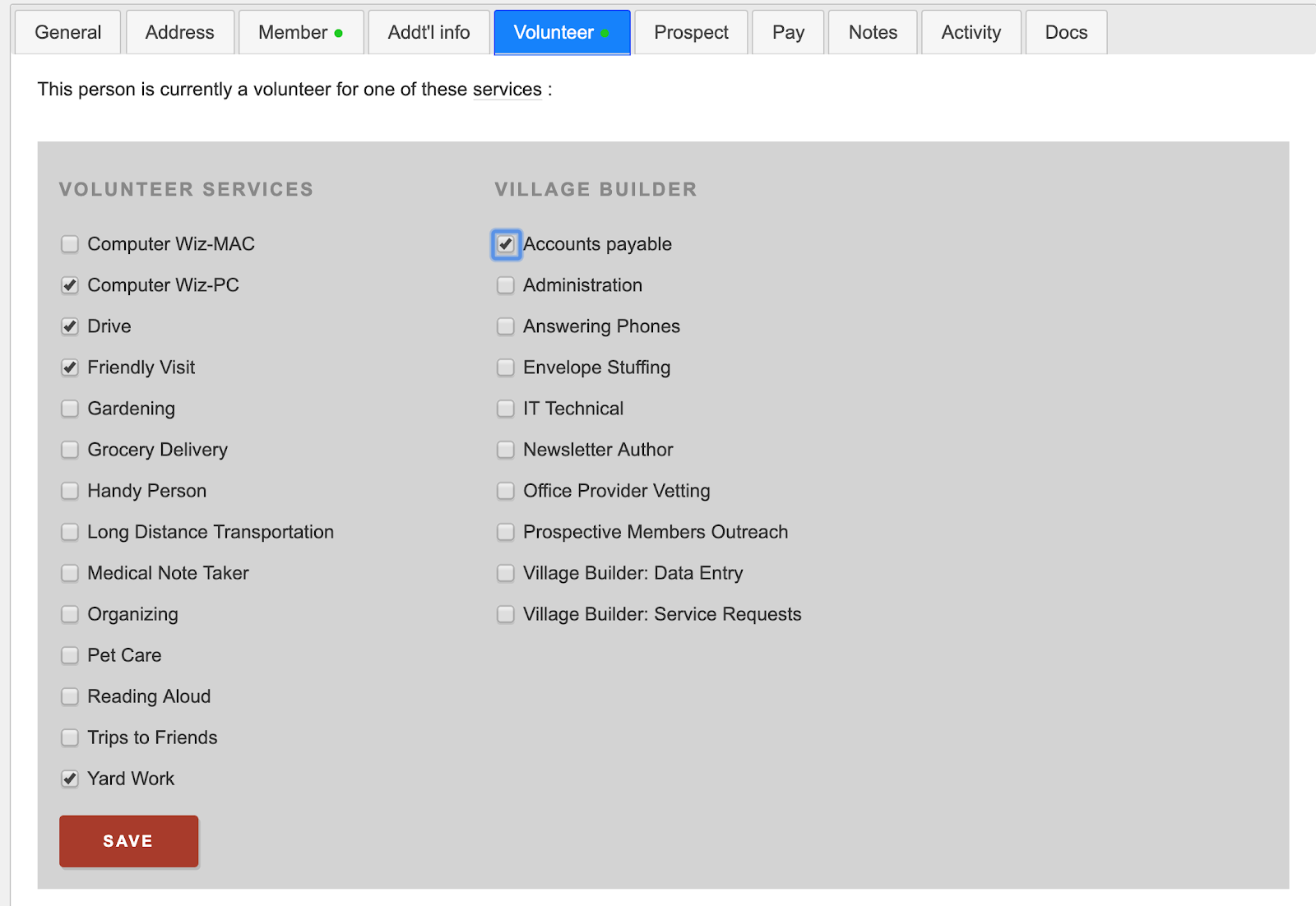Click the SAVE button
The height and width of the screenshot is (906, 1316).
[128, 841]
